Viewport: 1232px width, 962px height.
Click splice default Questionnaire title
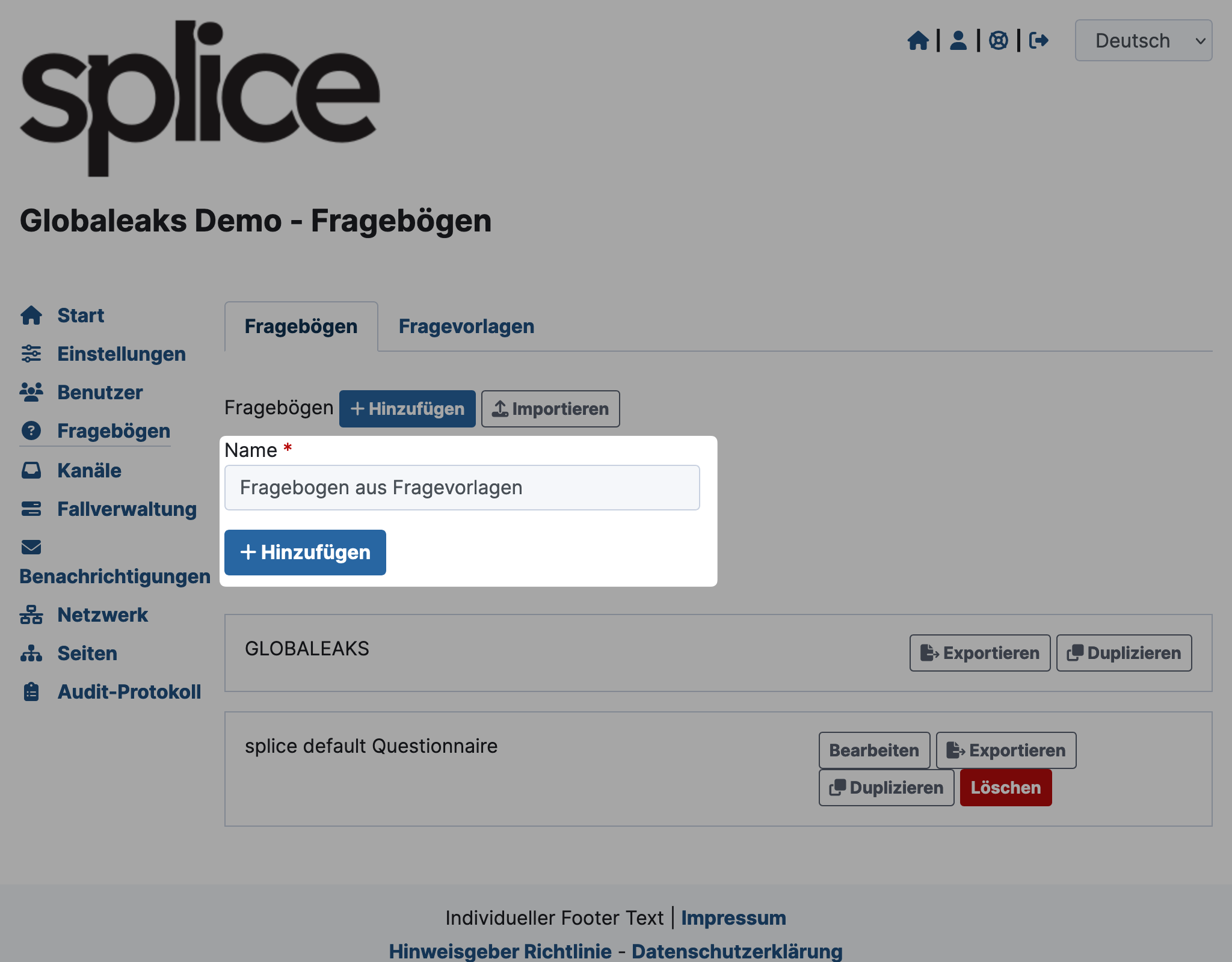[x=371, y=746]
